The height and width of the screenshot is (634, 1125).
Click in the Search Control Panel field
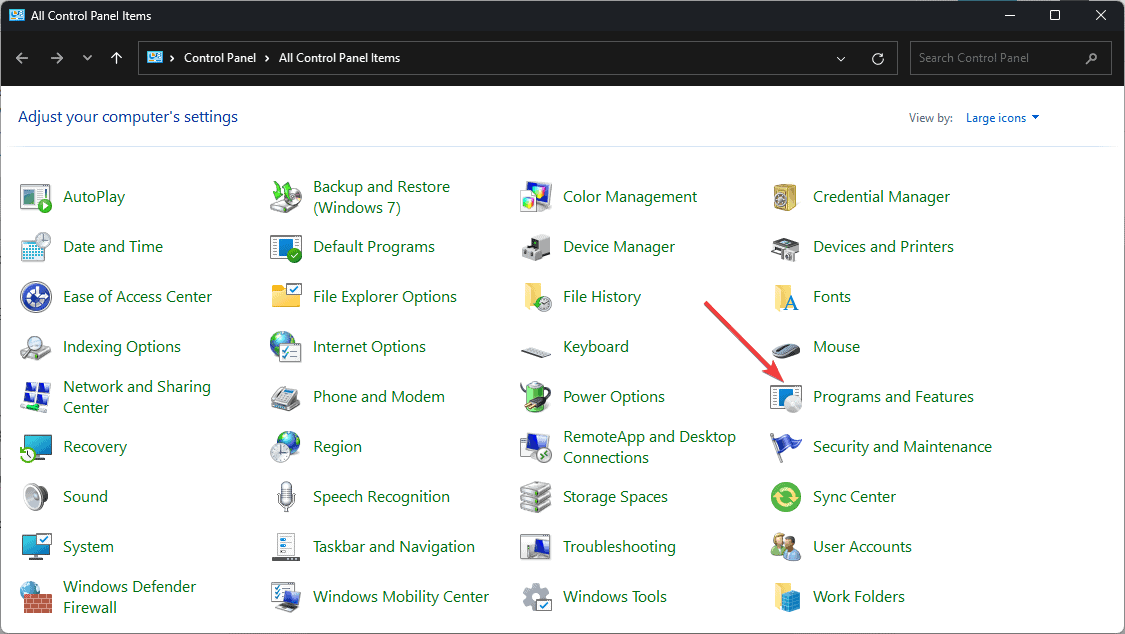coord(1010,58)
